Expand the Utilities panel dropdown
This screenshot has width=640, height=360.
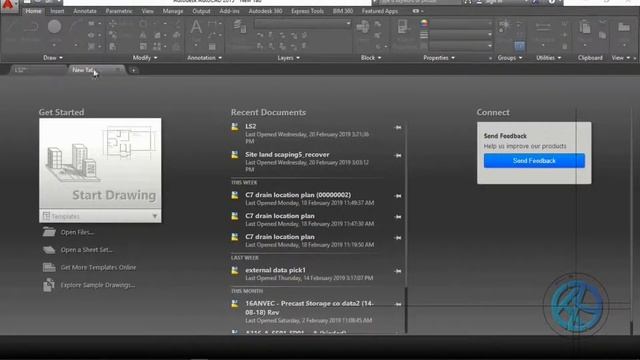pyautogui.click(x=548, y=58)
